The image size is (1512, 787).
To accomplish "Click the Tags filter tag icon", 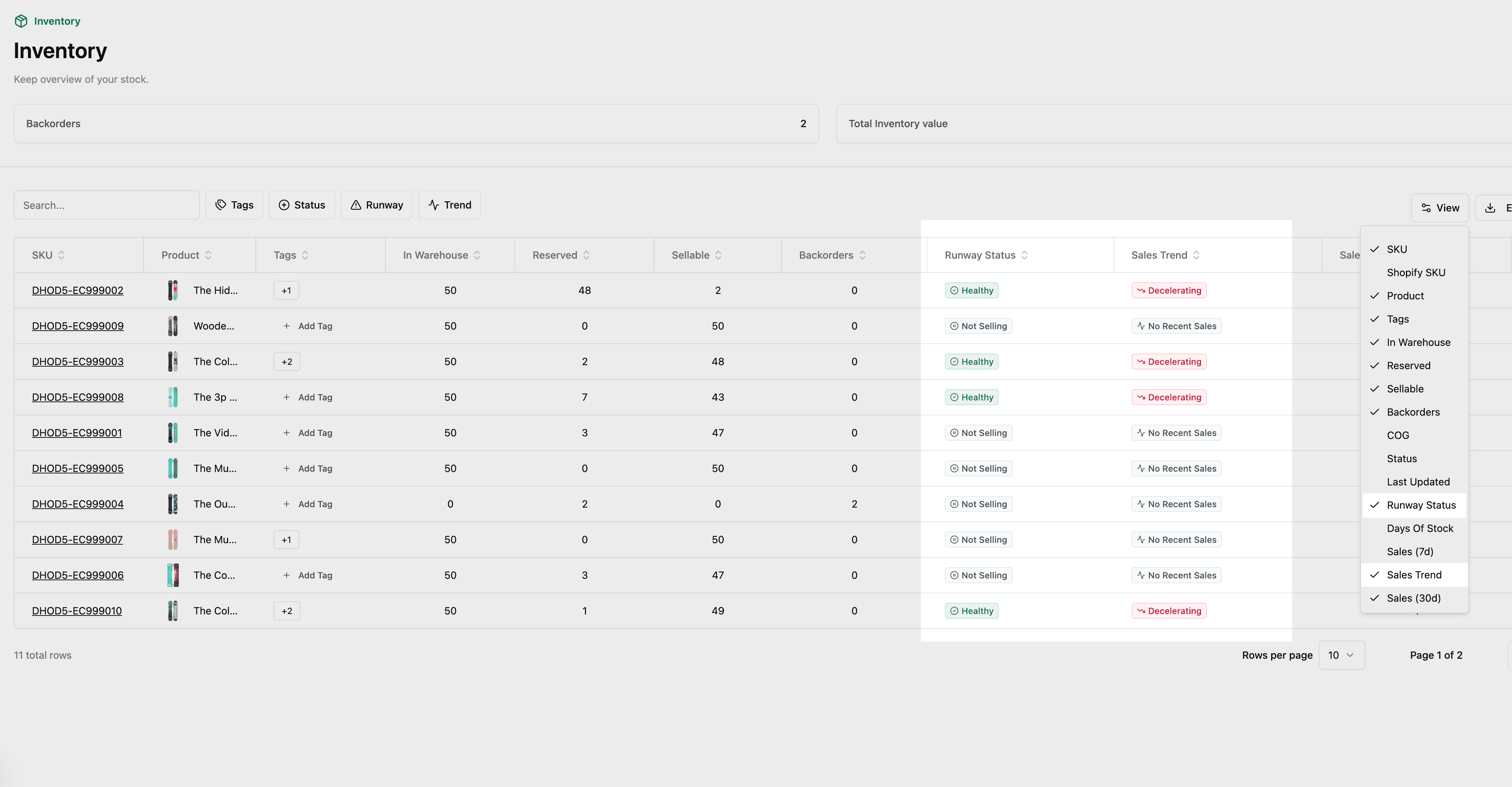I will coord(221,205).
